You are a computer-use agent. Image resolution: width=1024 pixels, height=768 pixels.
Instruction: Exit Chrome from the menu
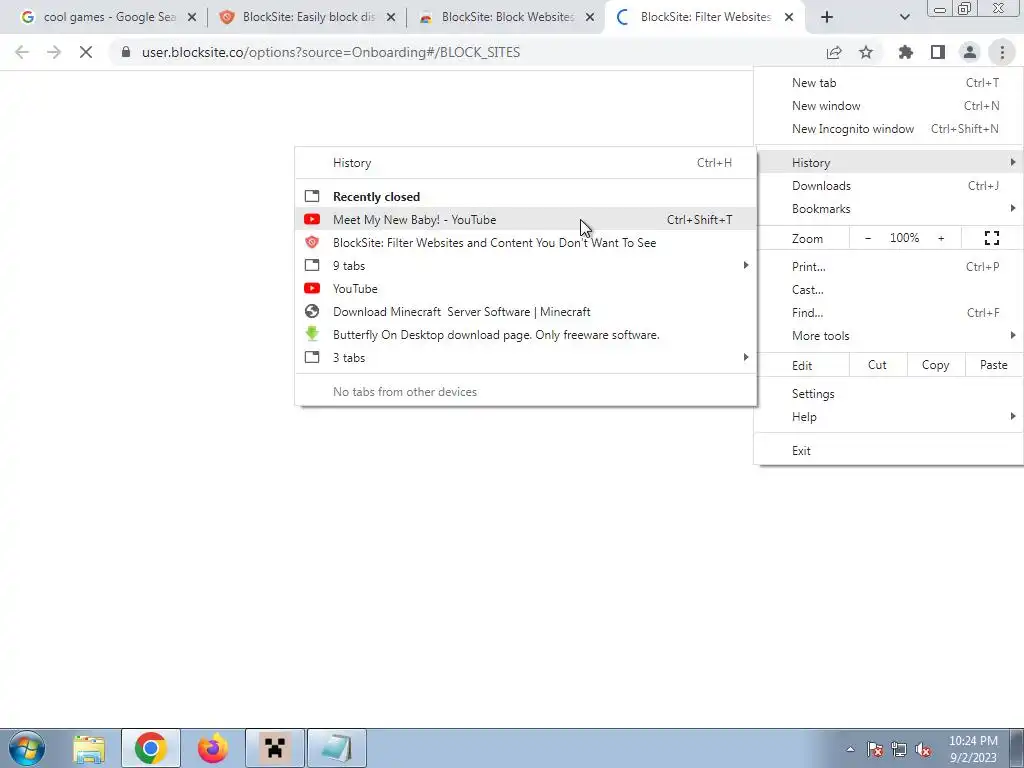click(x=888, y=451)
